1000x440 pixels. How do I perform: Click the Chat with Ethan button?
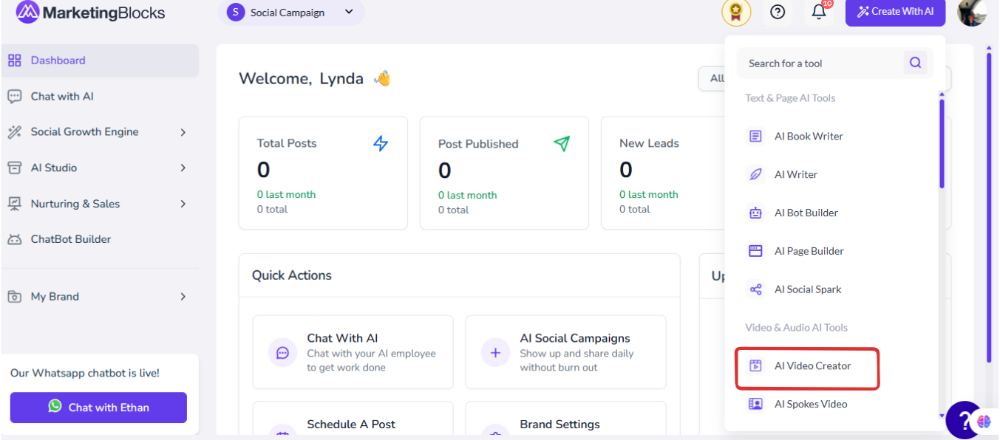click(x=98, y=407)
